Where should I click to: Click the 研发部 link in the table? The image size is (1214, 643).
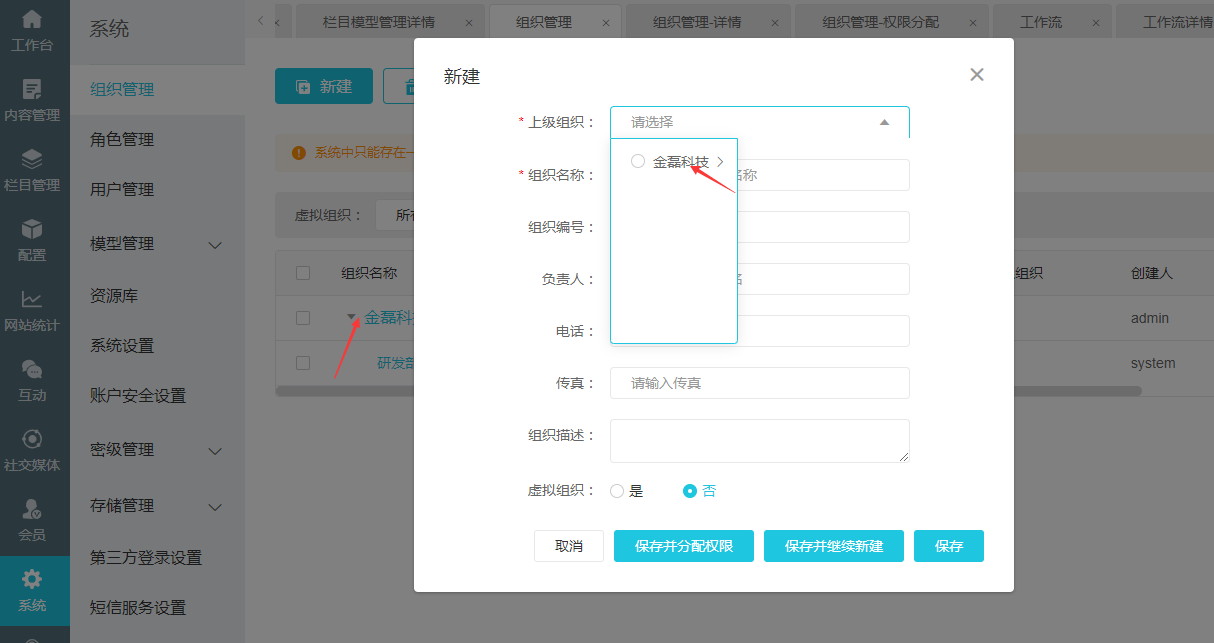click(x=395, y=363)
